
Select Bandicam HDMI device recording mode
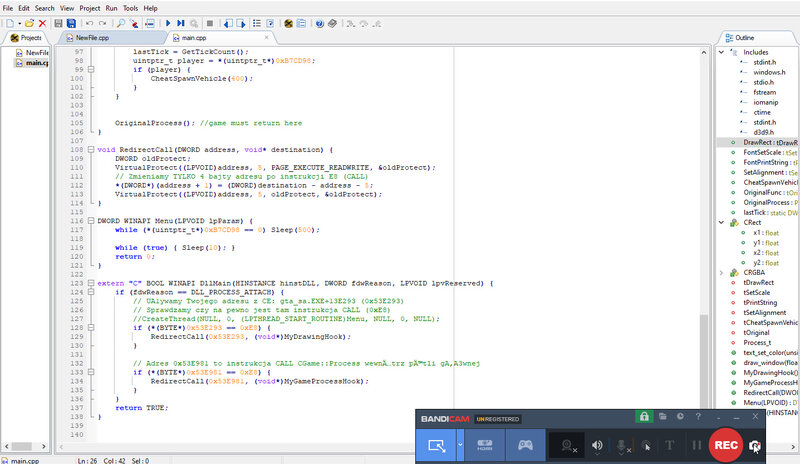pos(485,446)
